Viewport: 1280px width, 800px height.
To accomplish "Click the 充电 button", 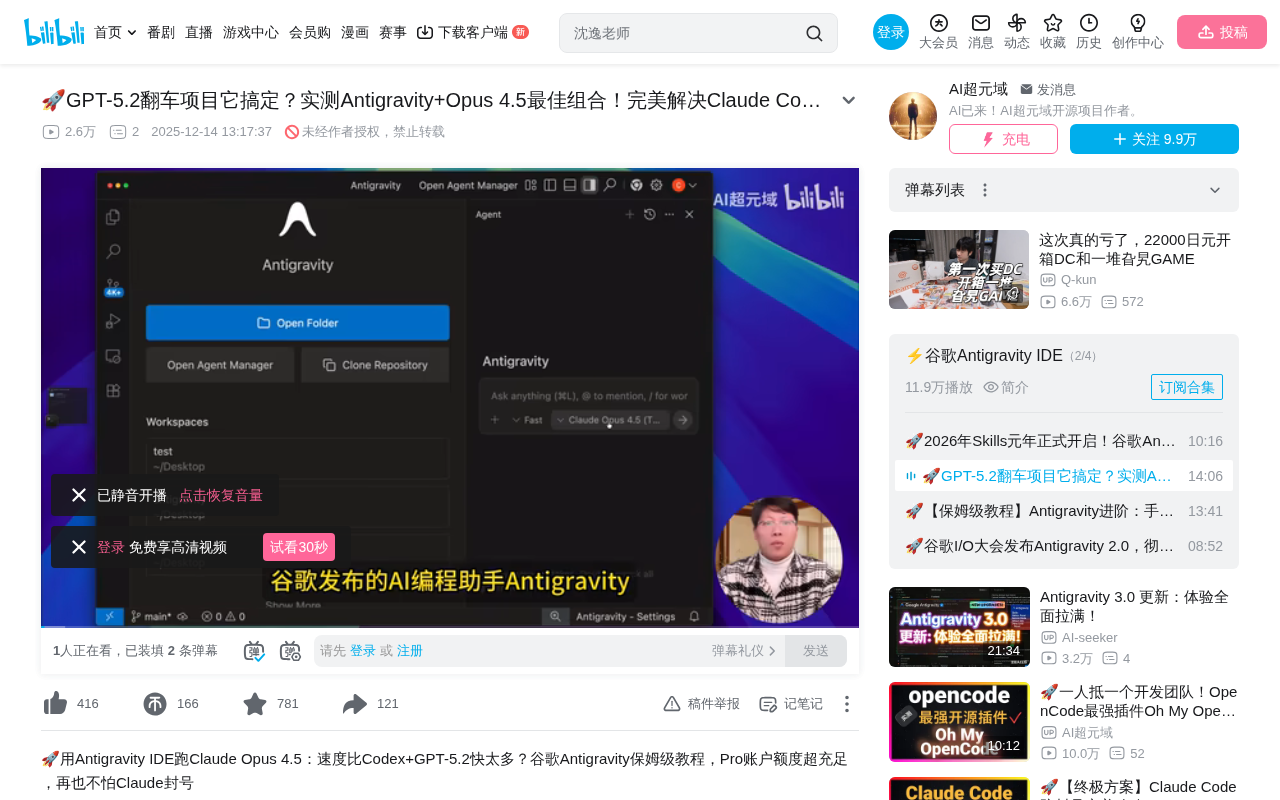I will pyautogui.click(x=1003, y=139).
